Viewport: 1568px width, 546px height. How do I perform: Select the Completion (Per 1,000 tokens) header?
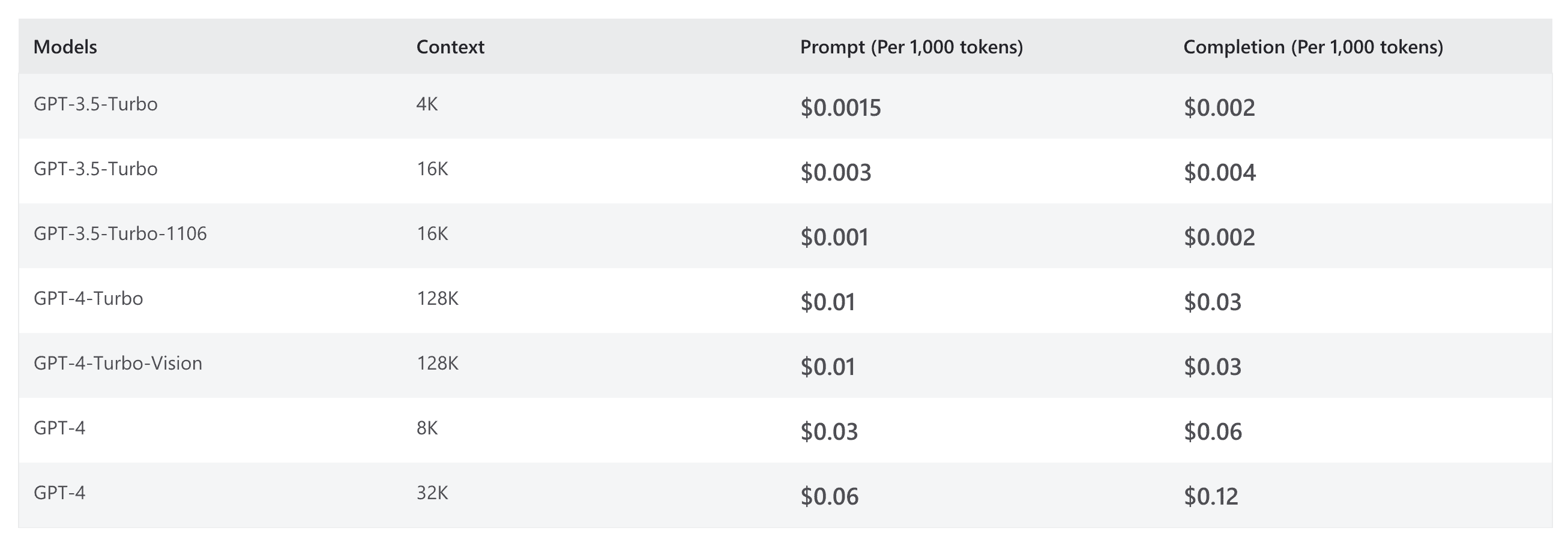click(x=1313, y=47)
